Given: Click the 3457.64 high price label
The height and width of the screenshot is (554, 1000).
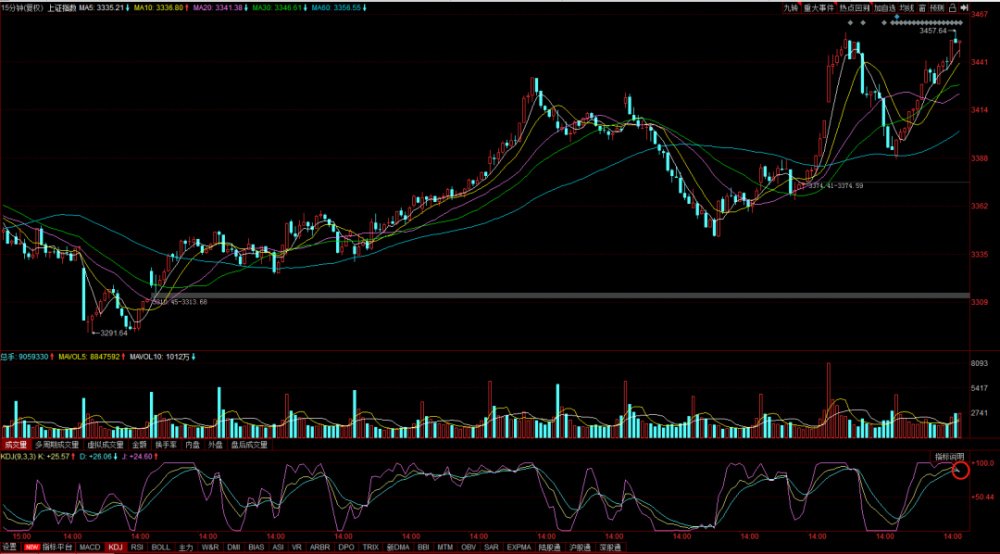Looking at the screenshot, I should point(933,31).
